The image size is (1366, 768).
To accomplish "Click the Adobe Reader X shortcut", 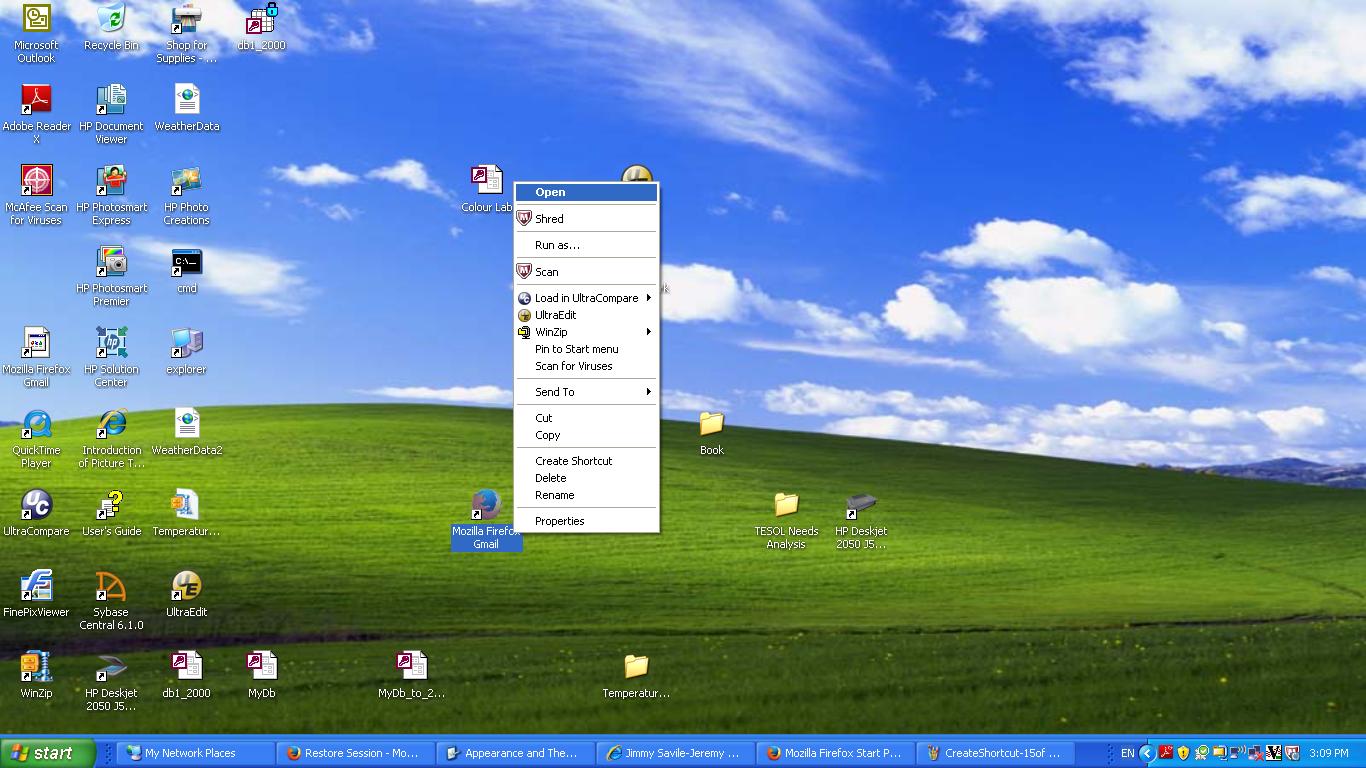I will (36, 101).
